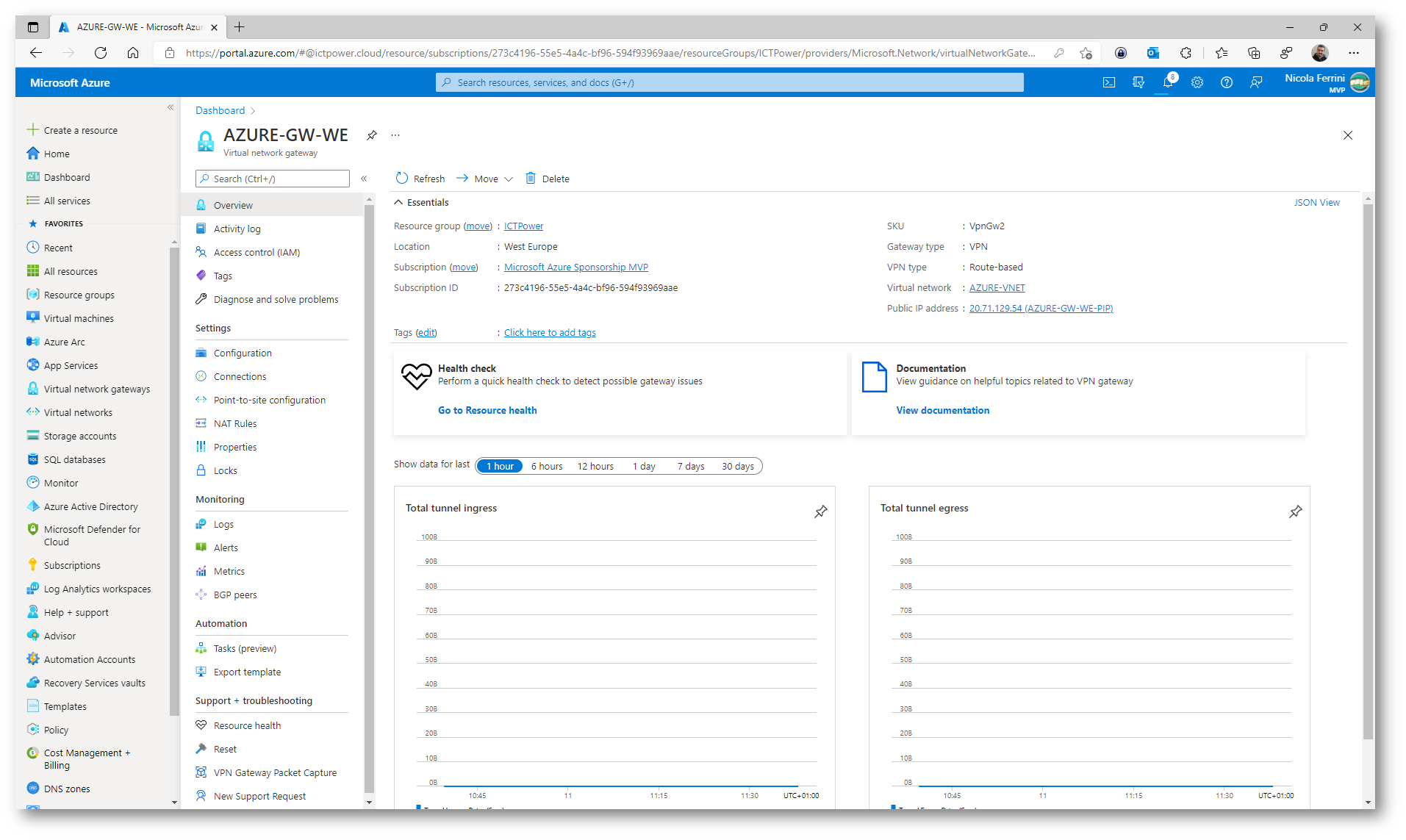
Task: Focus the resource menu search box
Action: coord(273,179)
